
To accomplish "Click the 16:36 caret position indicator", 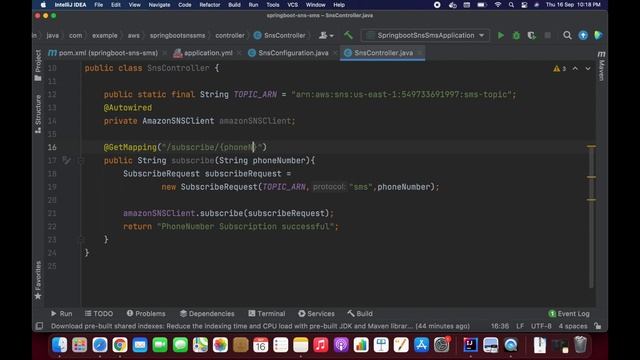I will (500, 326).
